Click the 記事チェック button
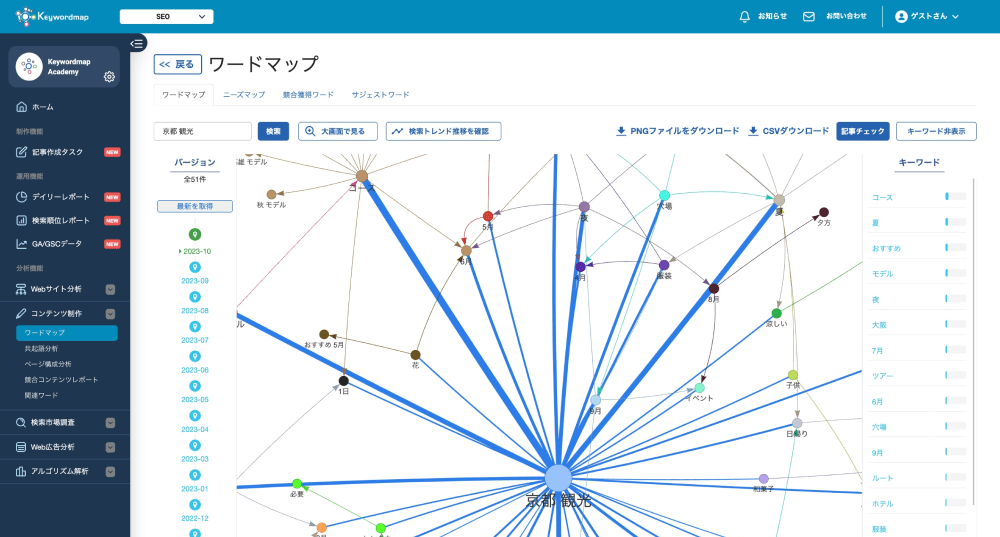 [862, 131]
